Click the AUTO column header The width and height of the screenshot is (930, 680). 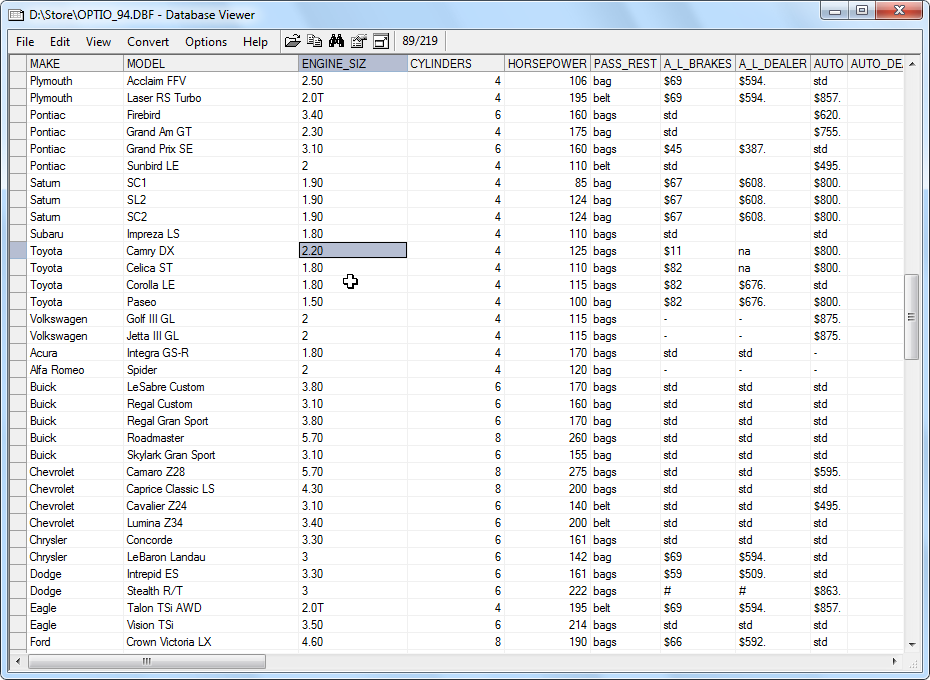click(829, 63)
